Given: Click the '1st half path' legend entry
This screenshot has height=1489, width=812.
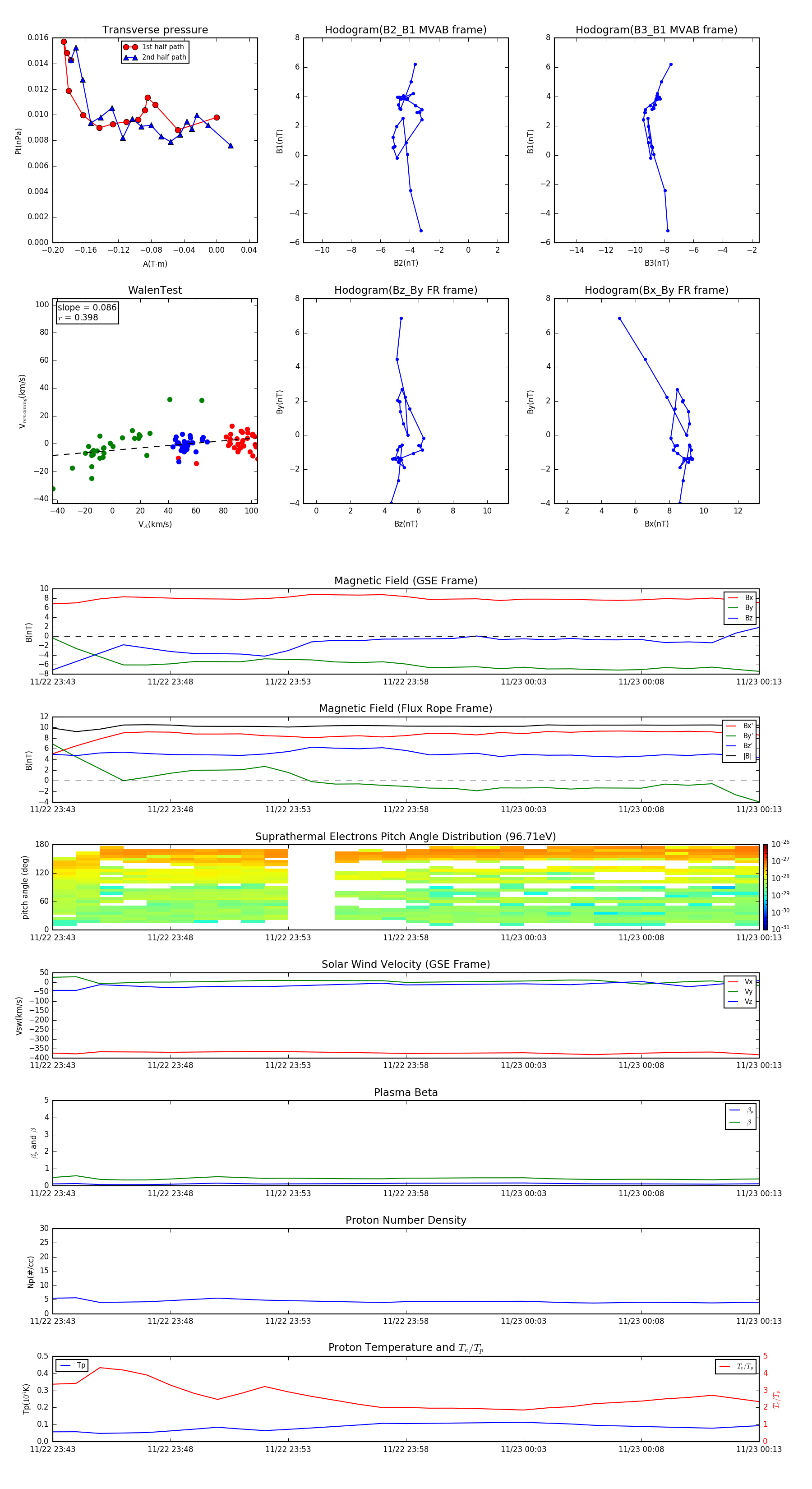Looking at the screenshot, I should [155, 47].
